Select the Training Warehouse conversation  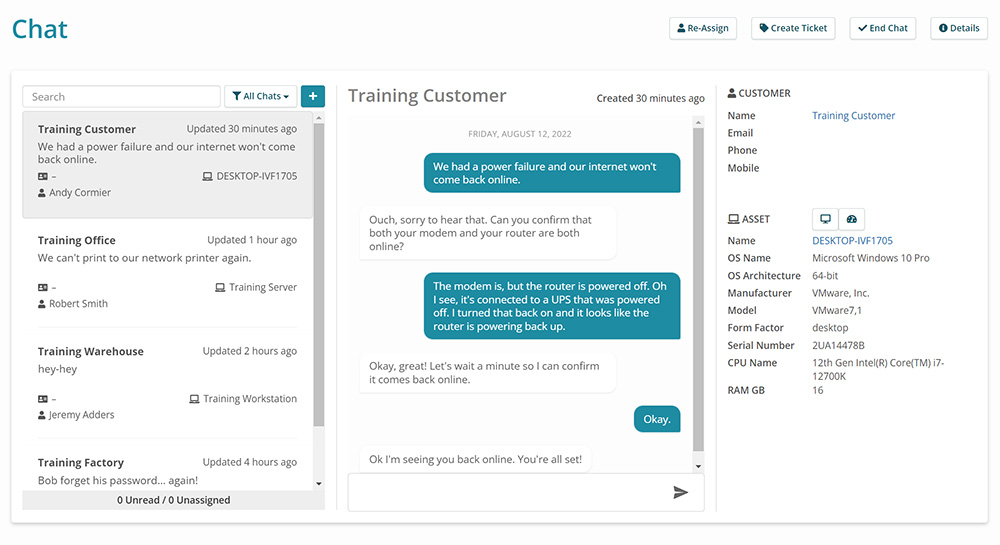[x=167, y=382]
